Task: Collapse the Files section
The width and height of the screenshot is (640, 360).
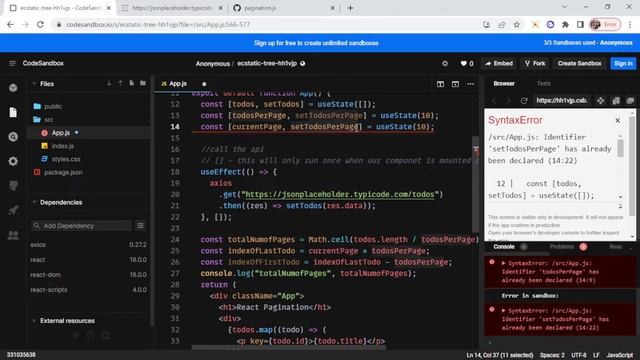Action: 34,84
